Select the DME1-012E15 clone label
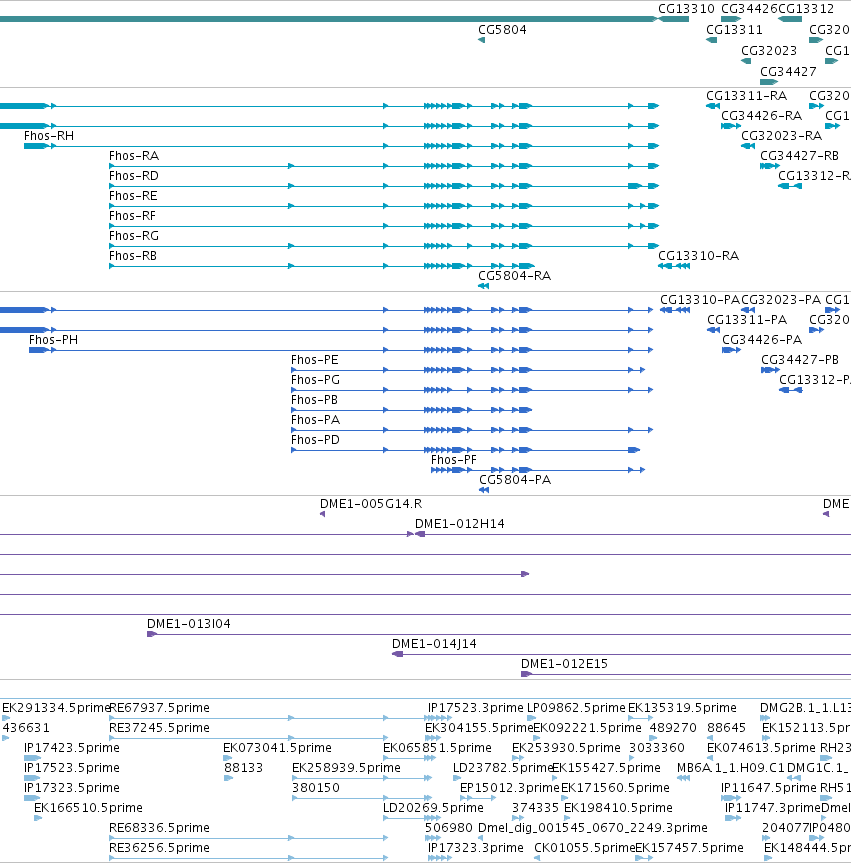851x863 pixels. coord(564,664)
